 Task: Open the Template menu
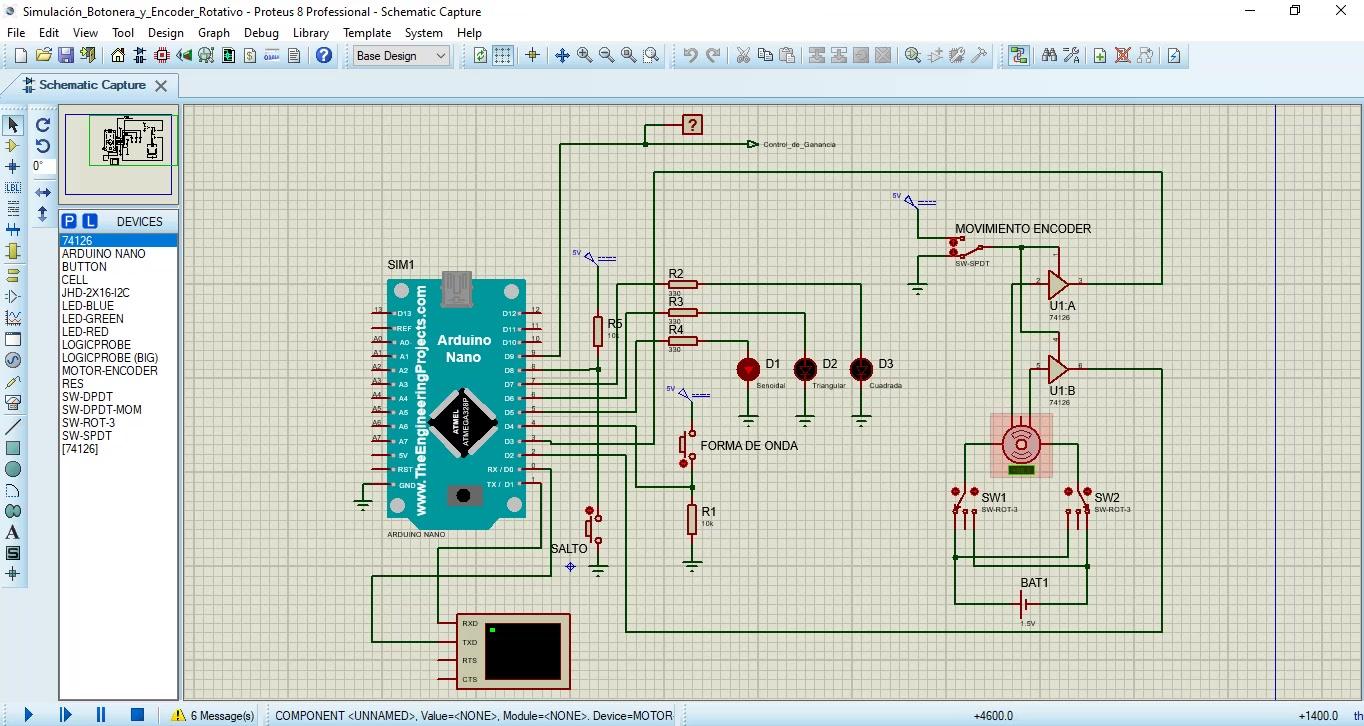point(367,32)
